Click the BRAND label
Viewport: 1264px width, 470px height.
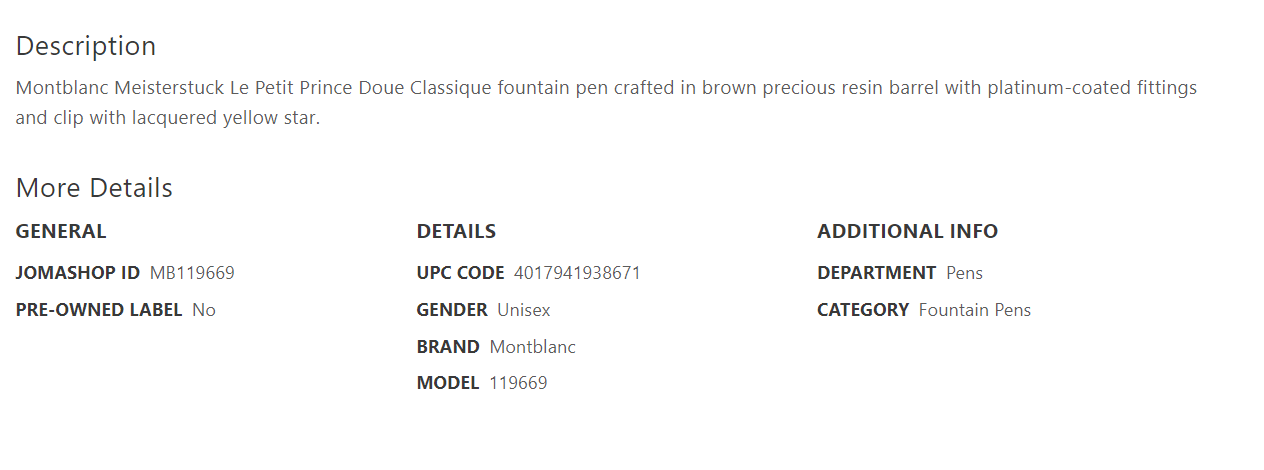(448, 347)
